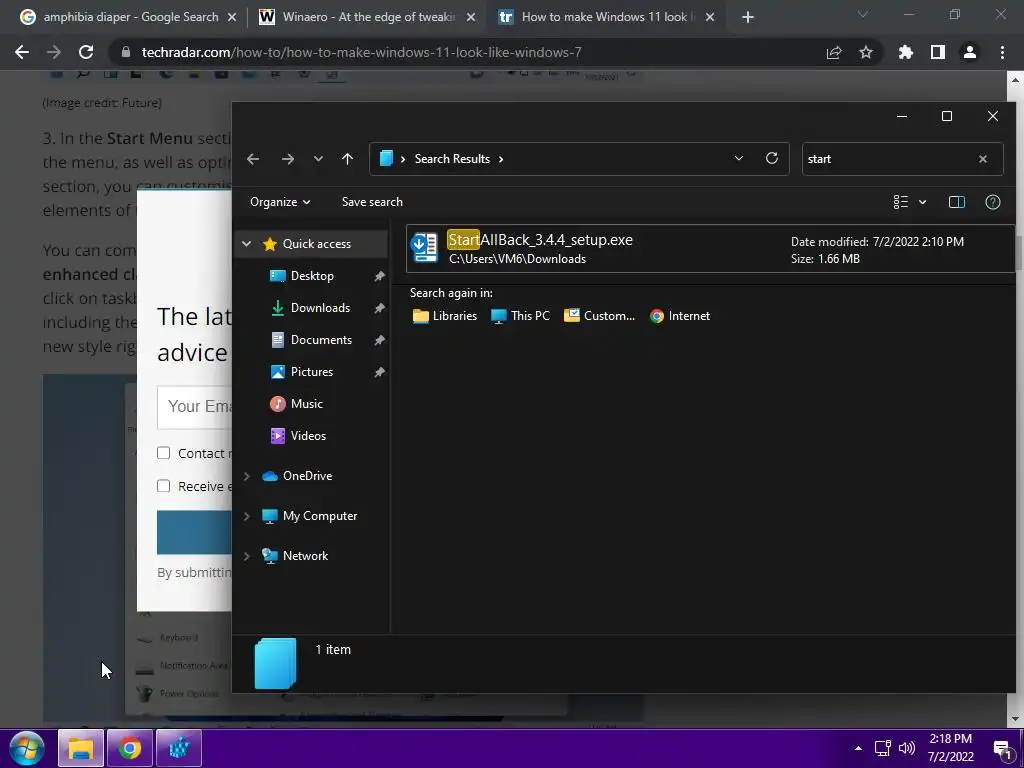Open the Windows Start button
The height and width of the screenshot is (768, 1024).
click(27, 748)
